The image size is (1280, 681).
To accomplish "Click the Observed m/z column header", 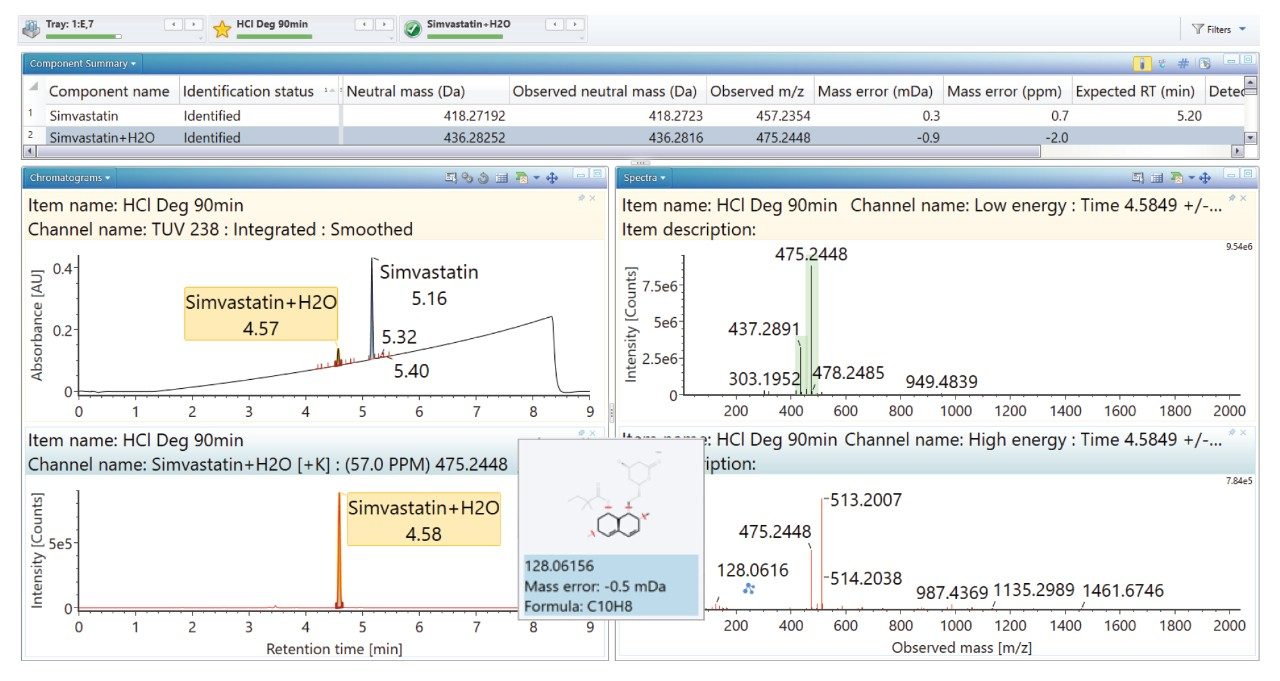I will click(760, 91).
